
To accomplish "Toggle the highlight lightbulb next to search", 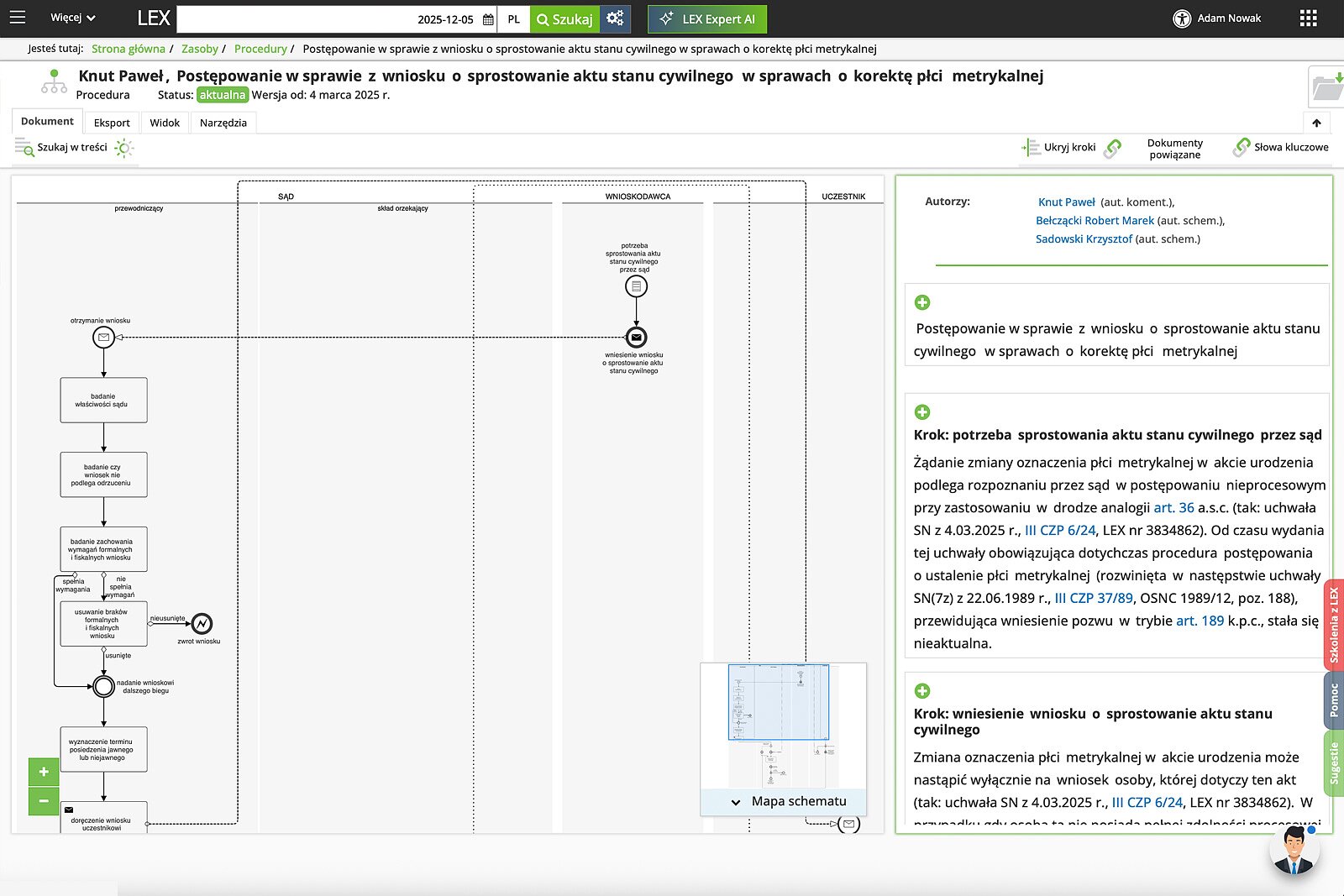I will click(x=123, y=149).
